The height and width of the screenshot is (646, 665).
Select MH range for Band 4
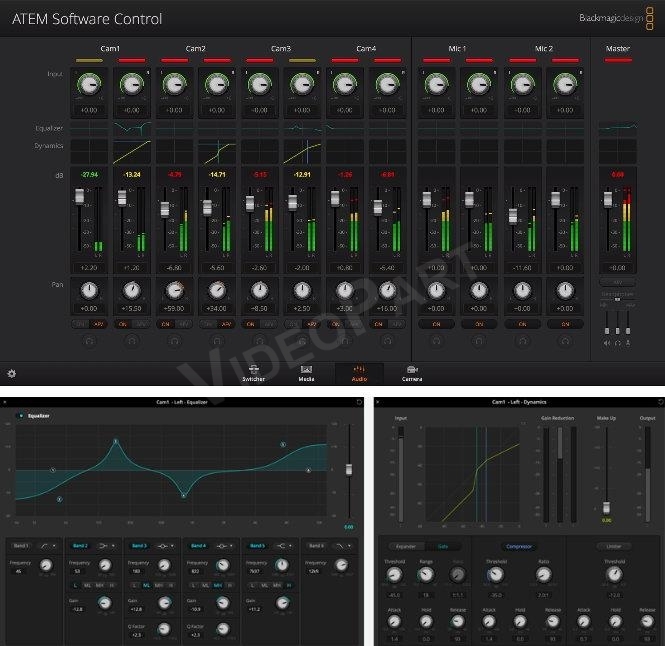[218, 585]
